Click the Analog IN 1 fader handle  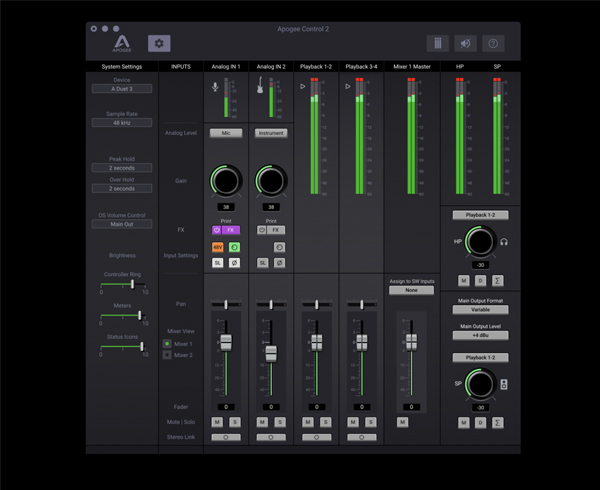click(x=226, y=343)
